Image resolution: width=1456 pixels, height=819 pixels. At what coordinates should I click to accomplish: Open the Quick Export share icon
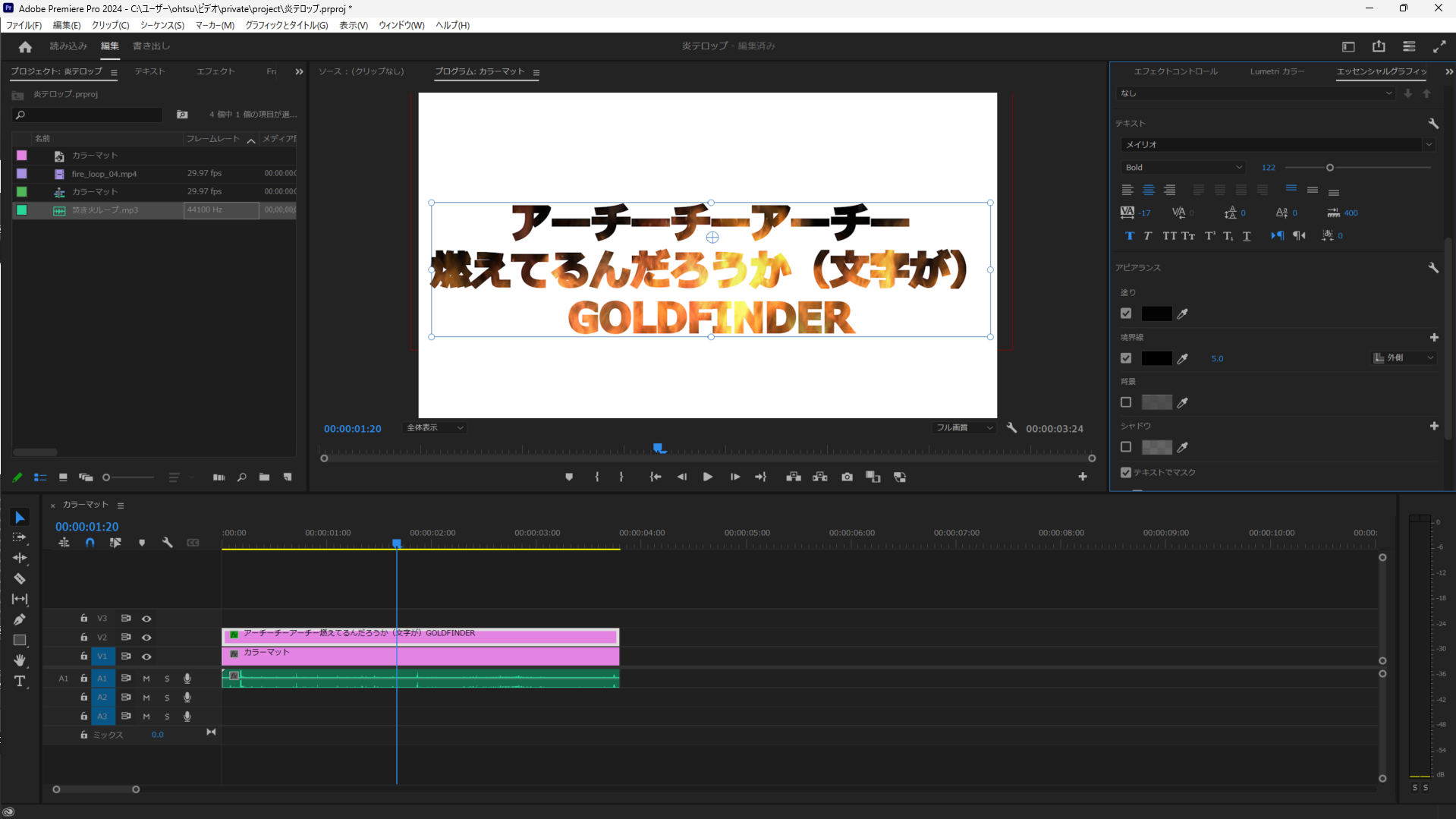(1379, 46)
